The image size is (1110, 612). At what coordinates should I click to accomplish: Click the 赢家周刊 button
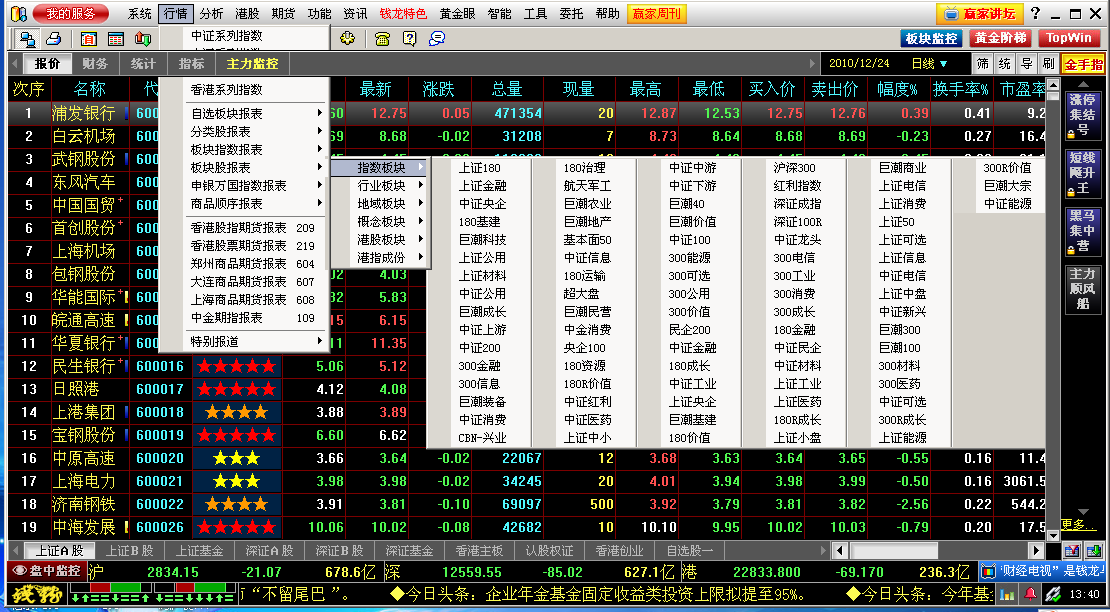tap(656, 13)
